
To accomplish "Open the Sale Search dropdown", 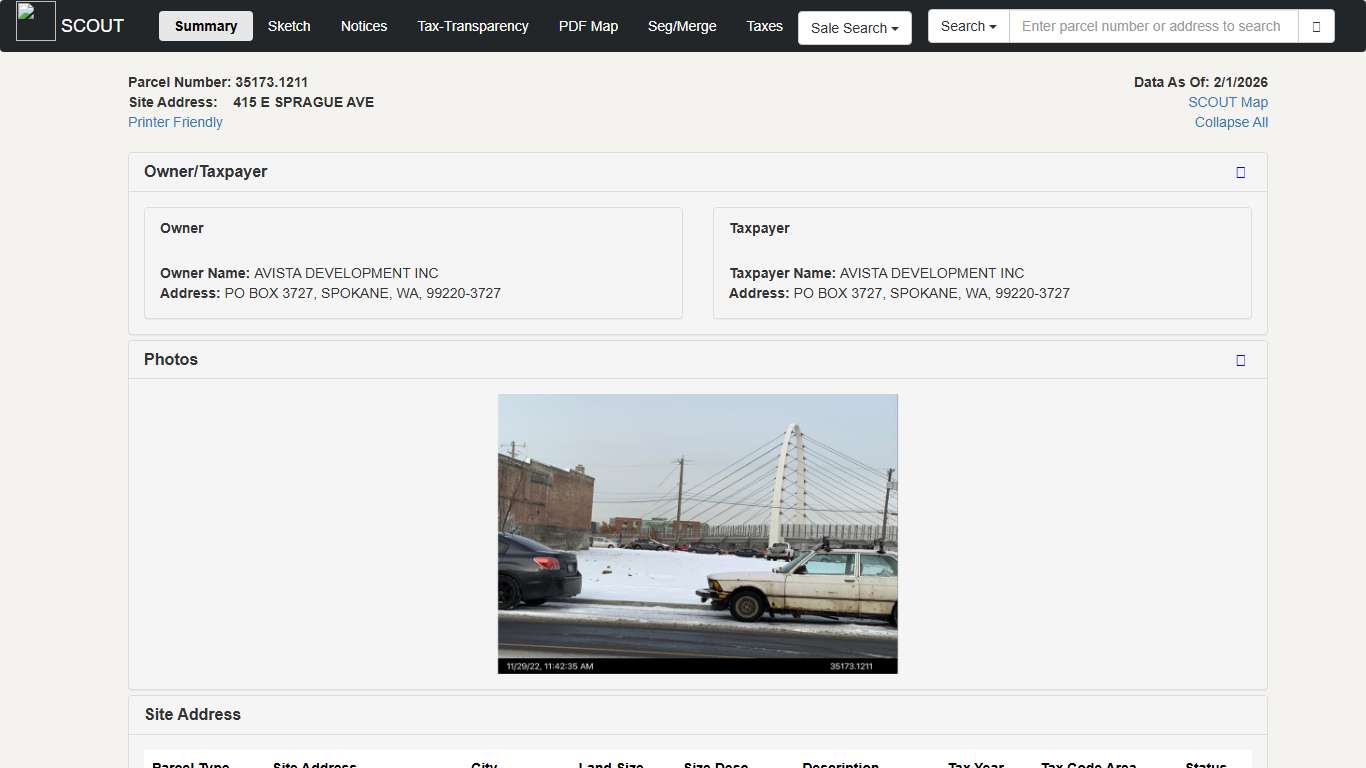I will click(854, 28).
